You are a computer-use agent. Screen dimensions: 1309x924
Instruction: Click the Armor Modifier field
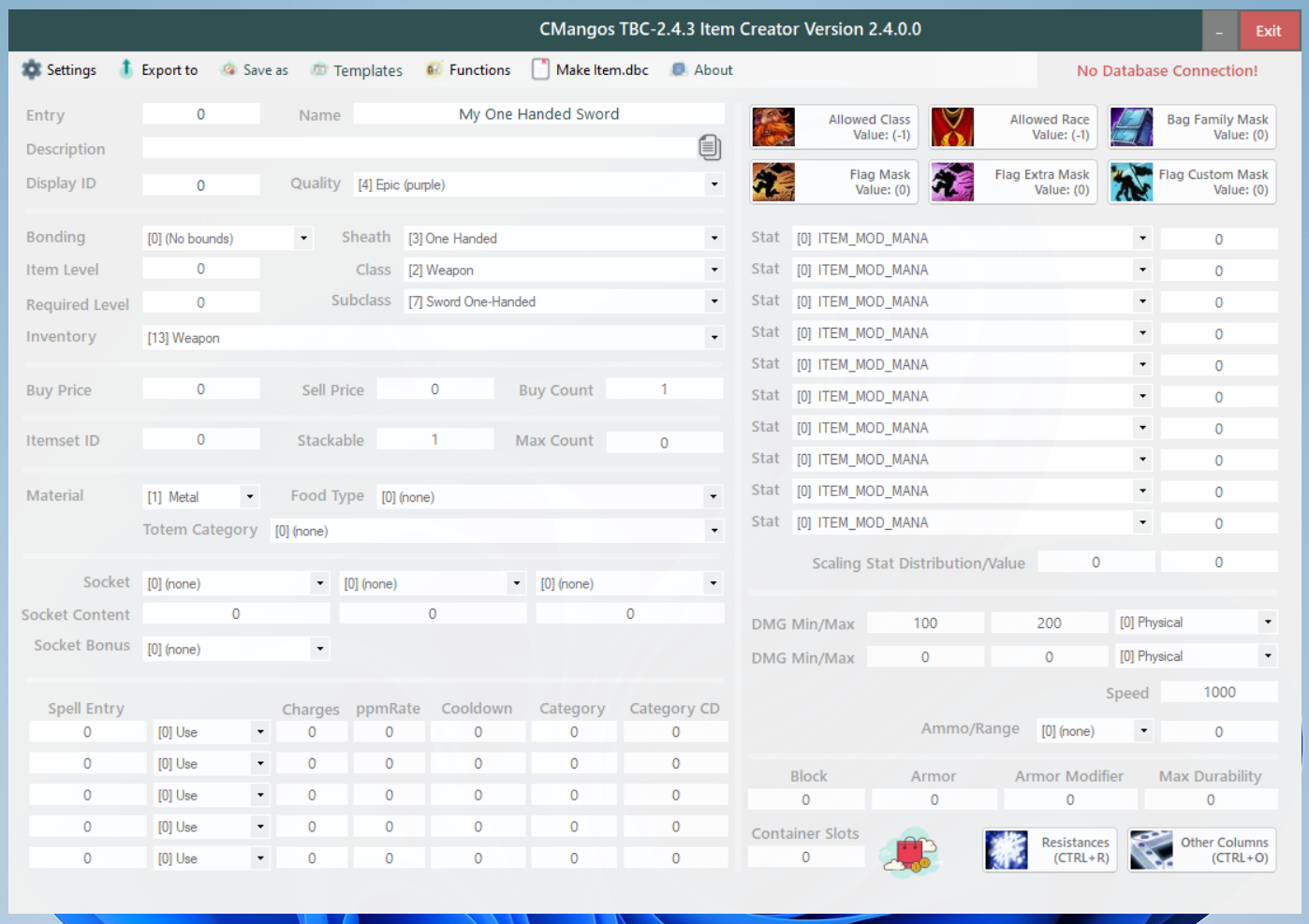1070,799
